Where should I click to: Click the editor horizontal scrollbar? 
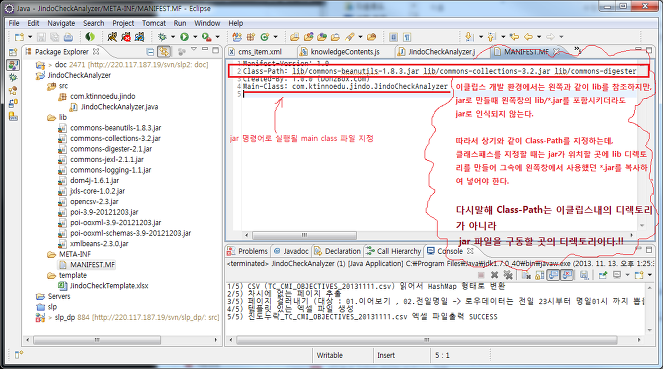(304, 235)
